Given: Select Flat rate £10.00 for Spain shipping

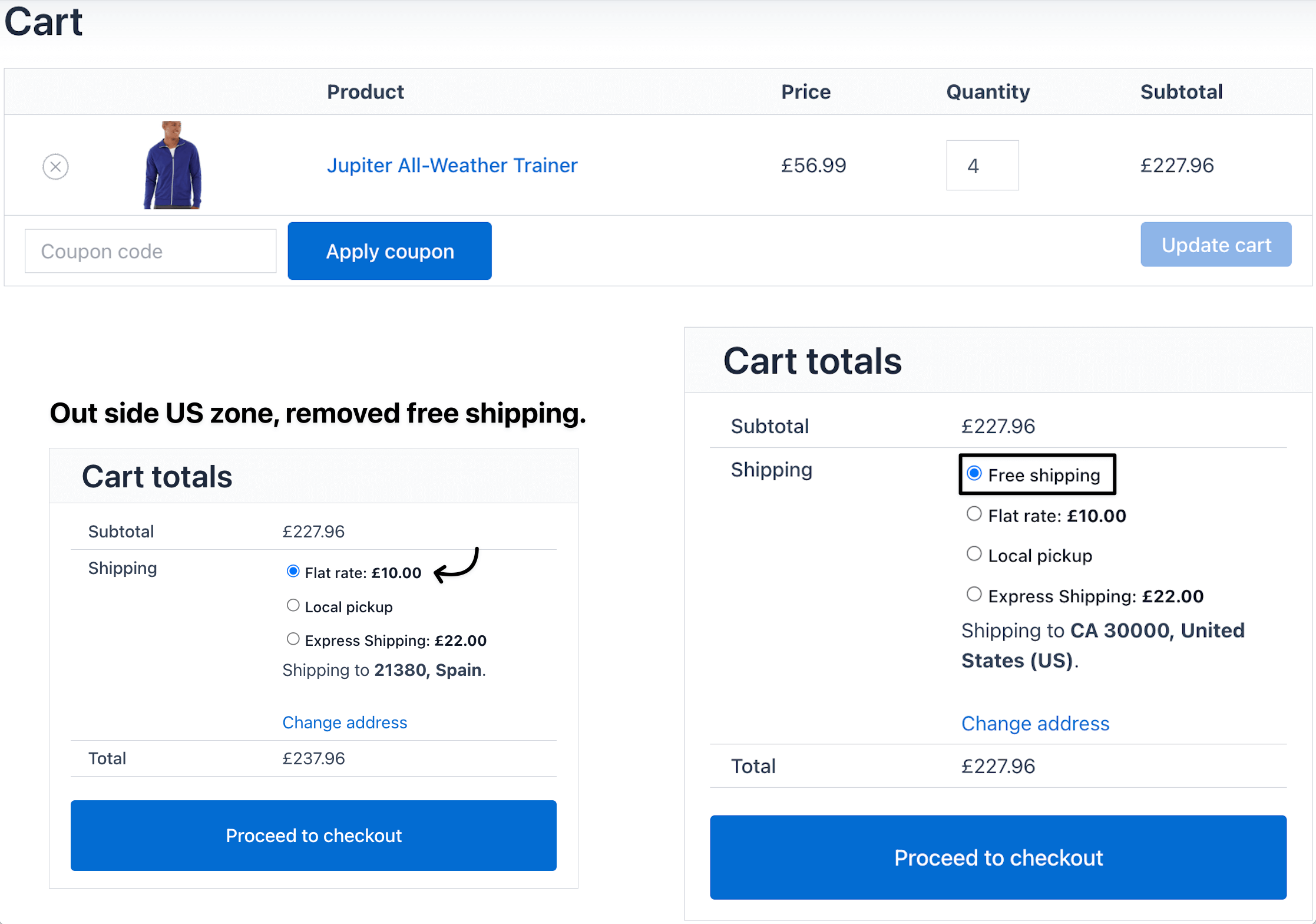Looking at the screenshot, I should coord(293,572).
